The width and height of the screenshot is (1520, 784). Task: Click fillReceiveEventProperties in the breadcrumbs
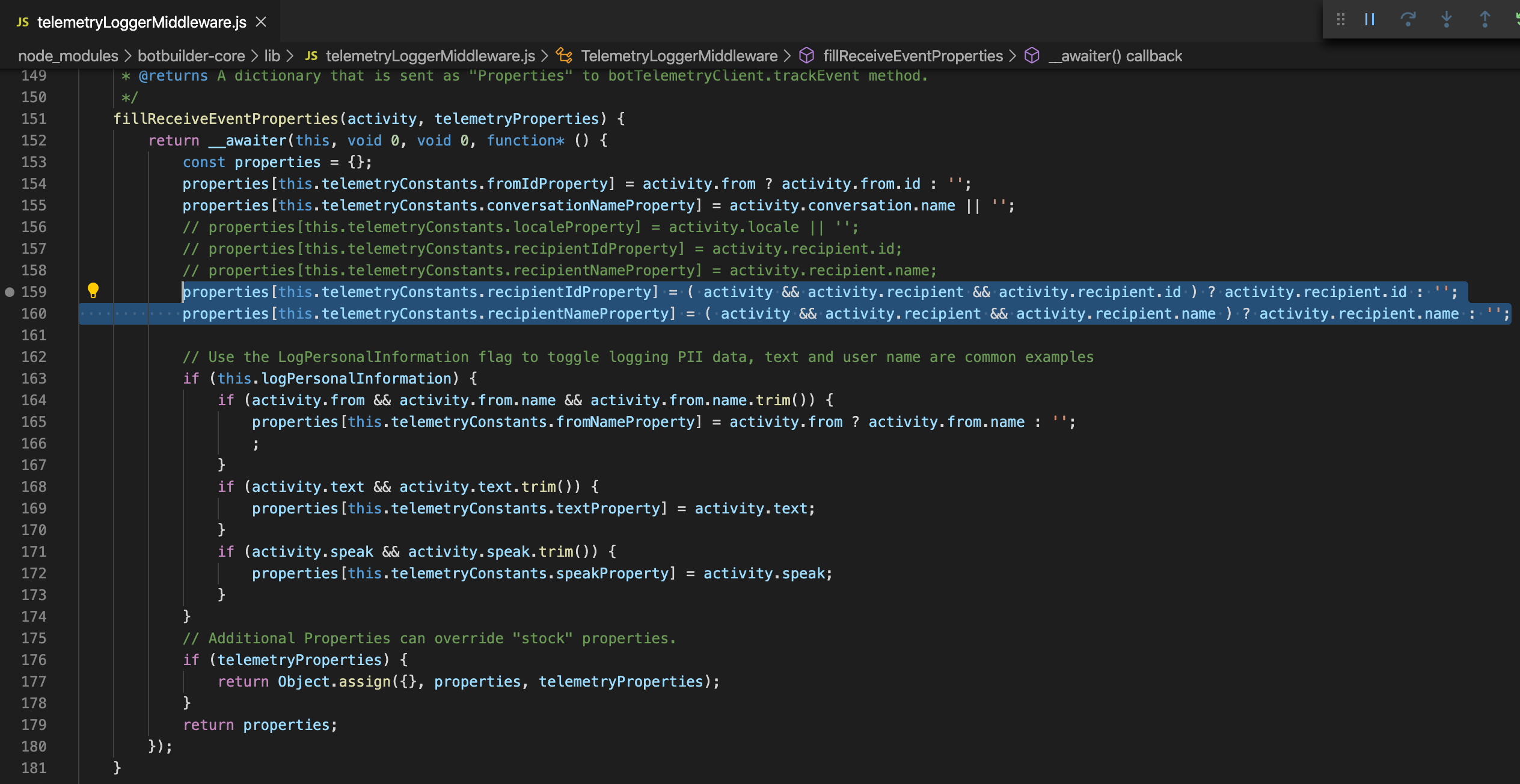(913, 55)
